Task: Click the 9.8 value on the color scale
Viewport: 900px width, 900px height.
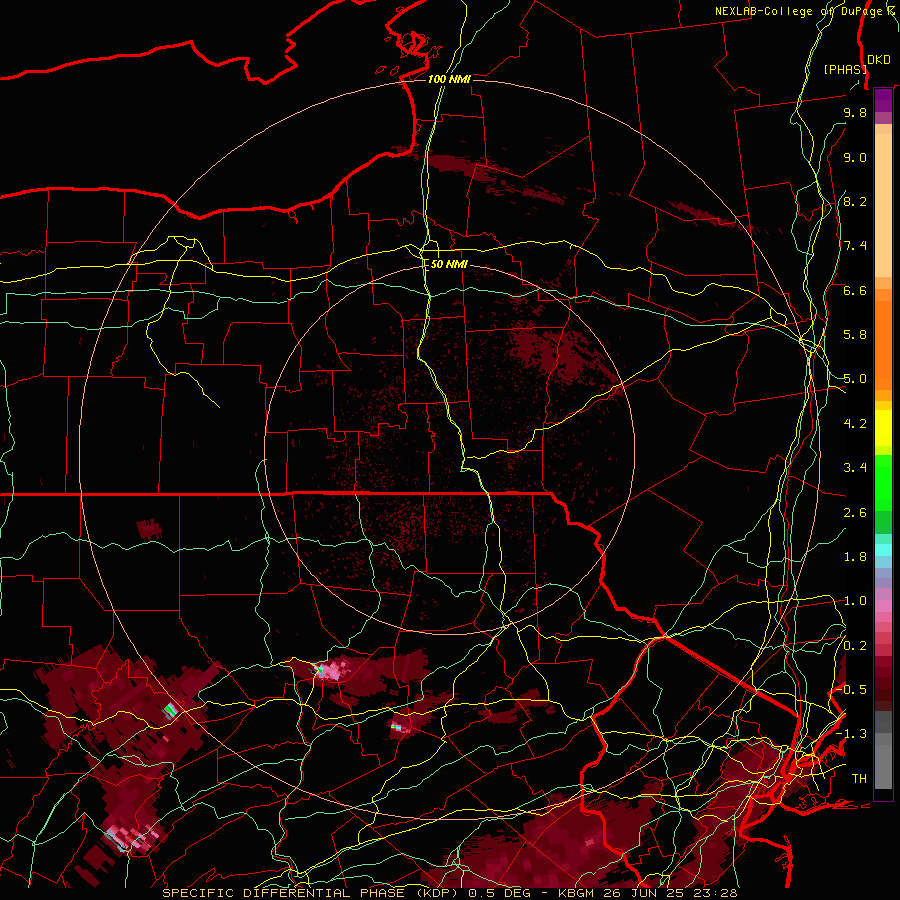Action: coord(855,112)
